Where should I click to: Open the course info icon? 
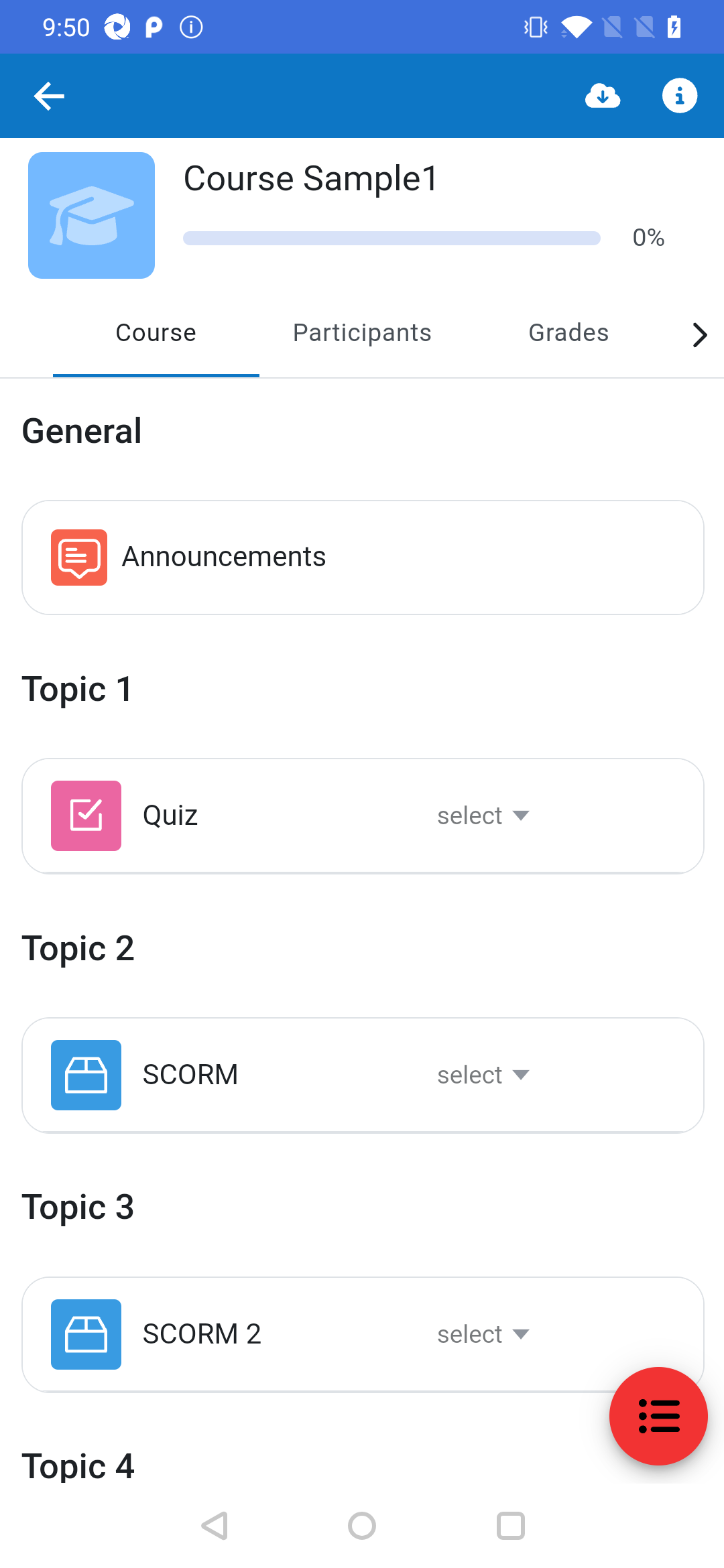pyautogui.click(x=680, y=96)
